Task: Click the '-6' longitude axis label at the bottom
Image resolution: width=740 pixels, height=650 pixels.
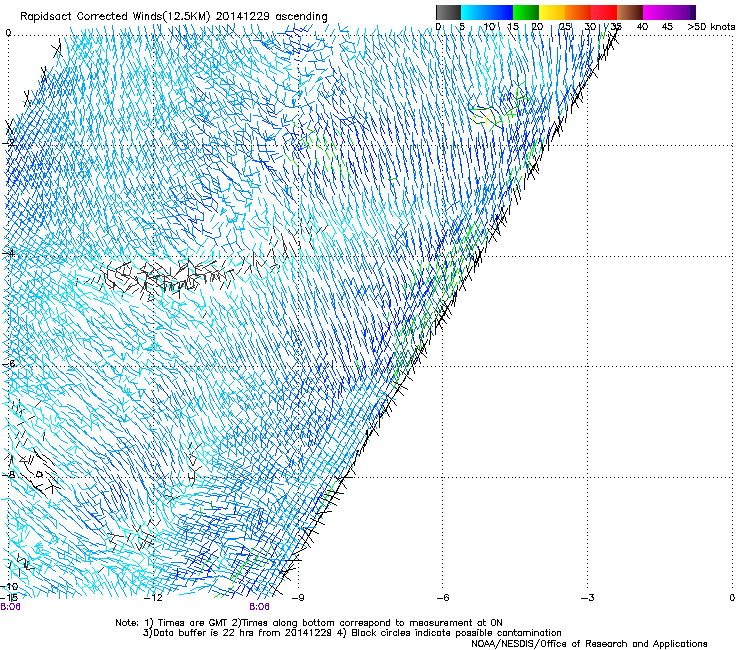Action: (x=443, y=598)
